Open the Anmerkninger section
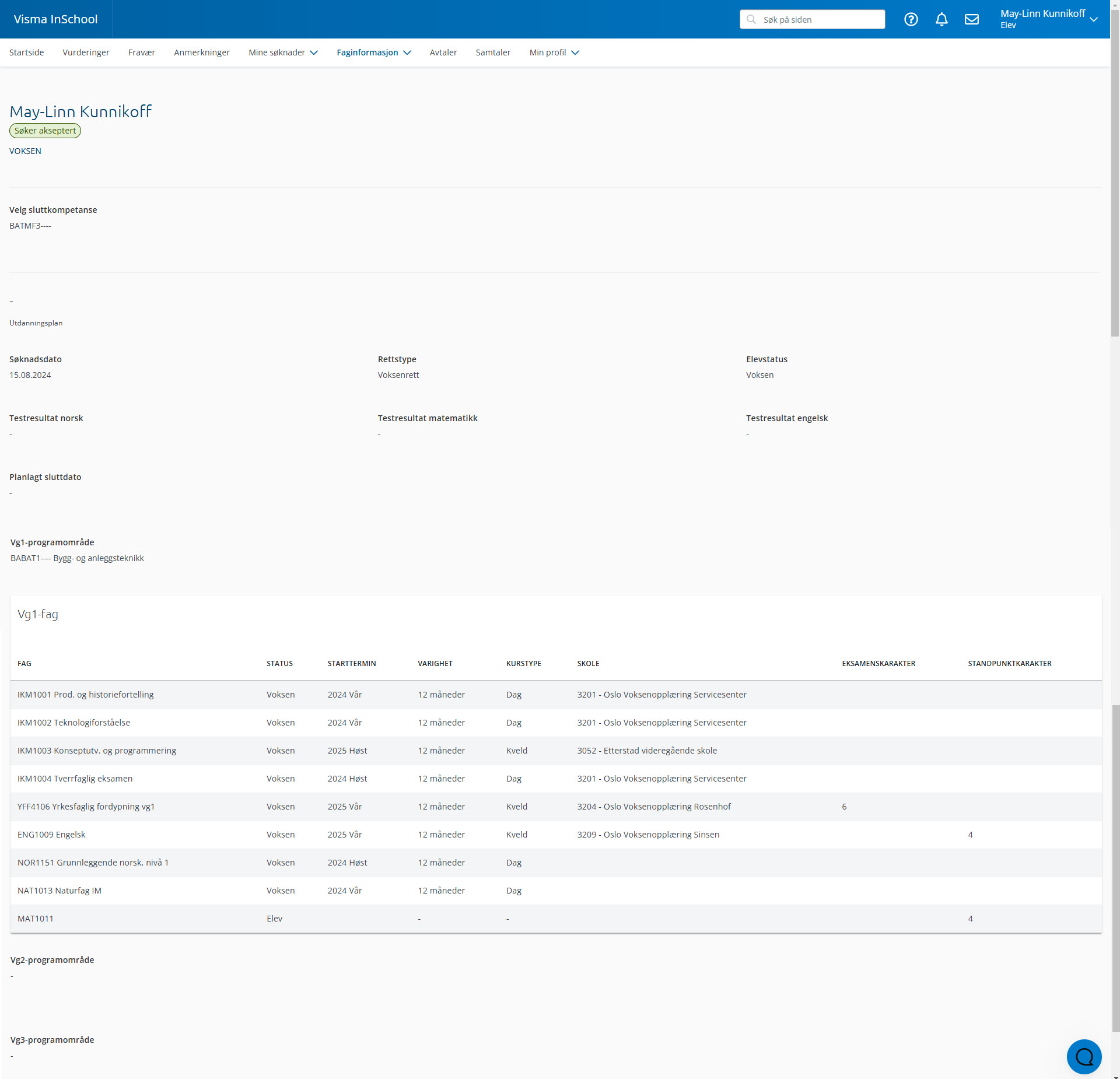 pyautogui.click(x=201, y=52)
